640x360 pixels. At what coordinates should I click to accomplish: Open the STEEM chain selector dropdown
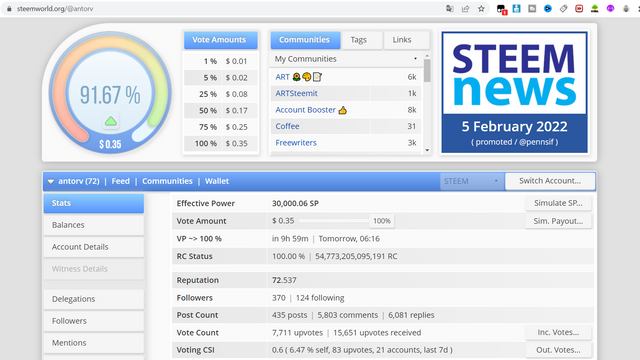coord(471,181)
